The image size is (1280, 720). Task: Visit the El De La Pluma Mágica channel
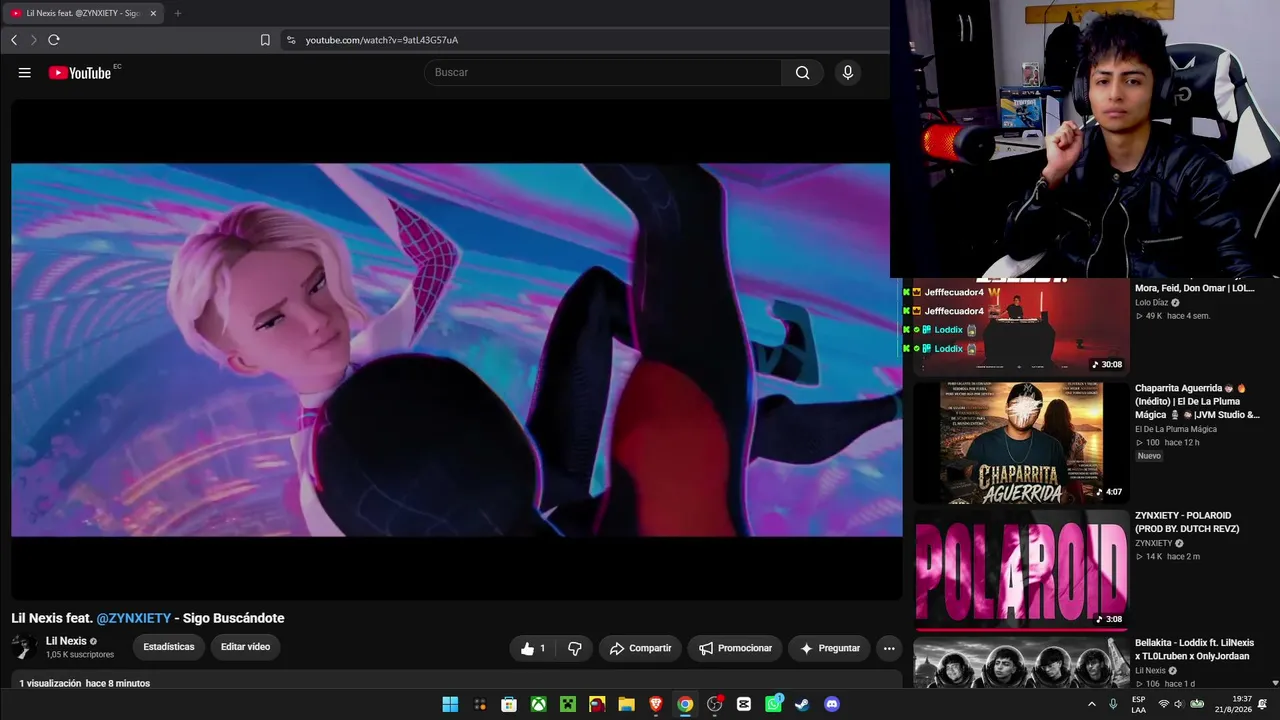tap(1176, 429)
